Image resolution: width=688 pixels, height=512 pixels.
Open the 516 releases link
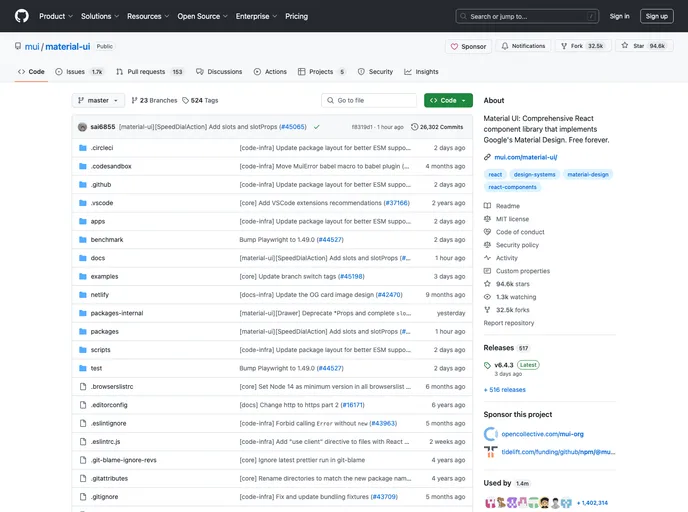pyautogui.click(x=505, y=390)
